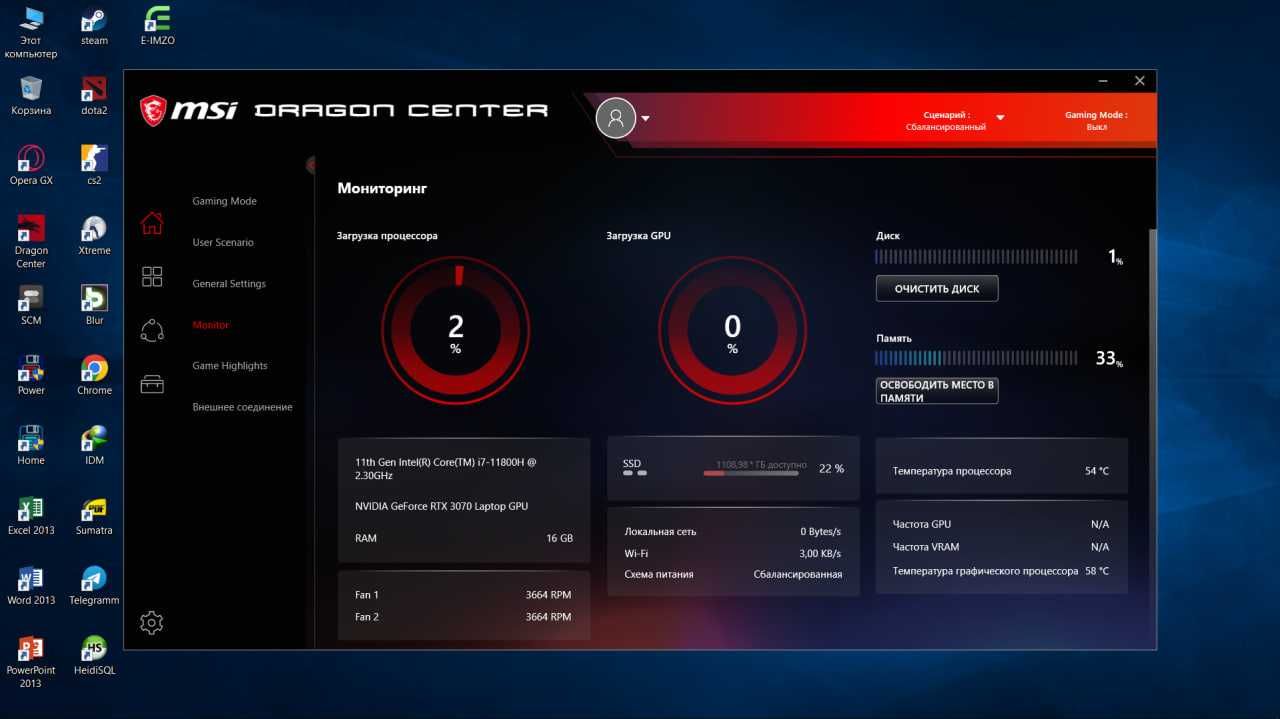Click the Fan 1 '3664 RPM' row

pyautogui.click(x=463, y=595)
